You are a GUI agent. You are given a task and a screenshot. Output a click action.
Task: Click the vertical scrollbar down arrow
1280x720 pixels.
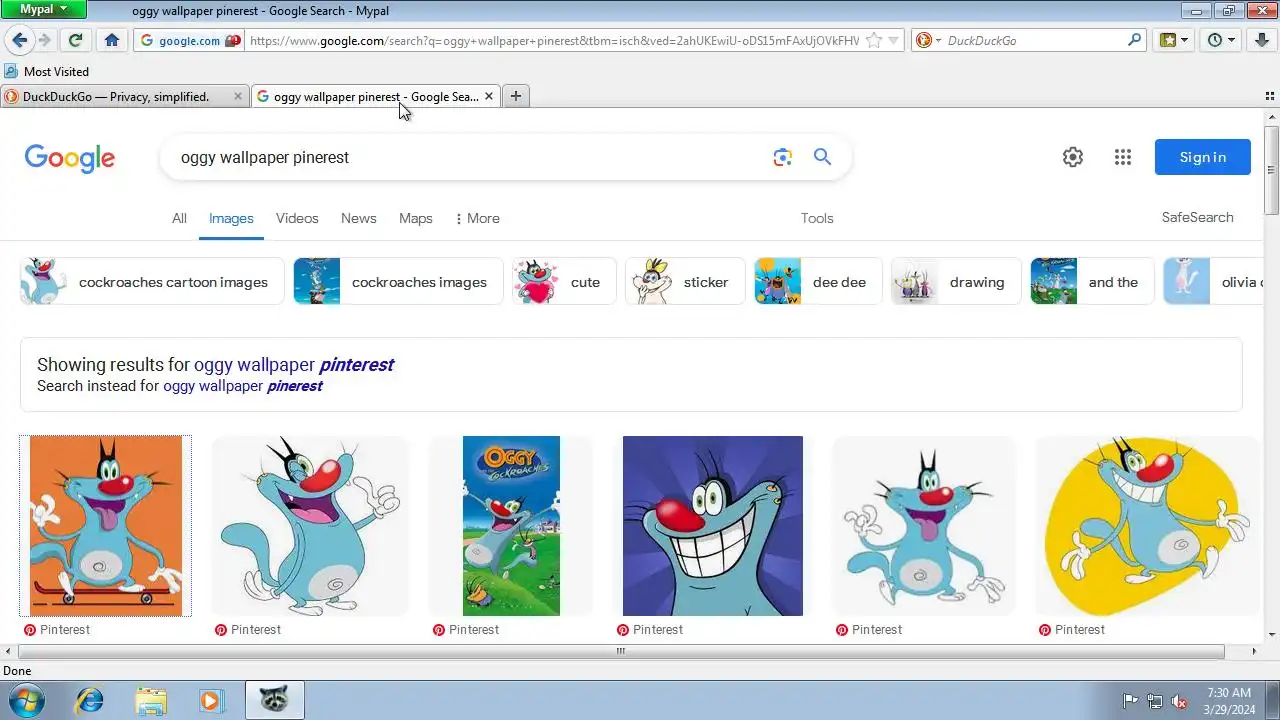point(1272,635)
